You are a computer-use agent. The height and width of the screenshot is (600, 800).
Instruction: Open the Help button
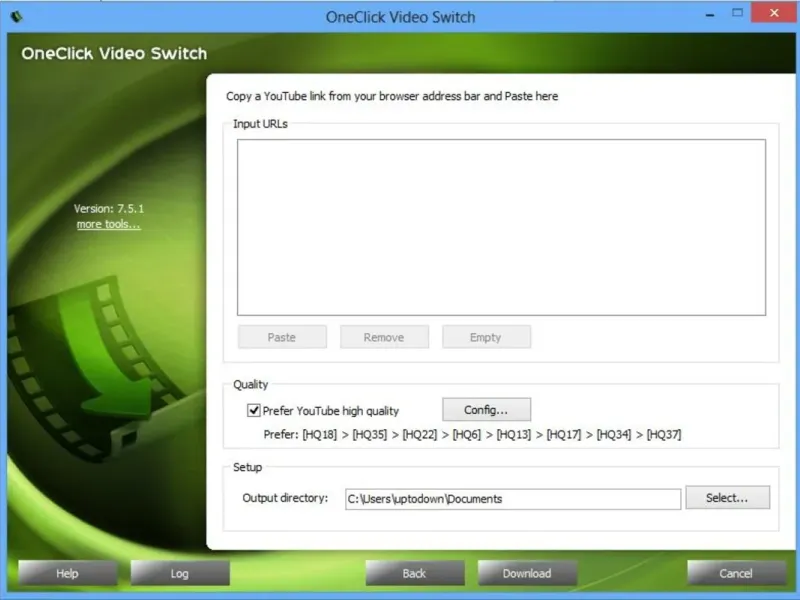click(x=67, y=573)
